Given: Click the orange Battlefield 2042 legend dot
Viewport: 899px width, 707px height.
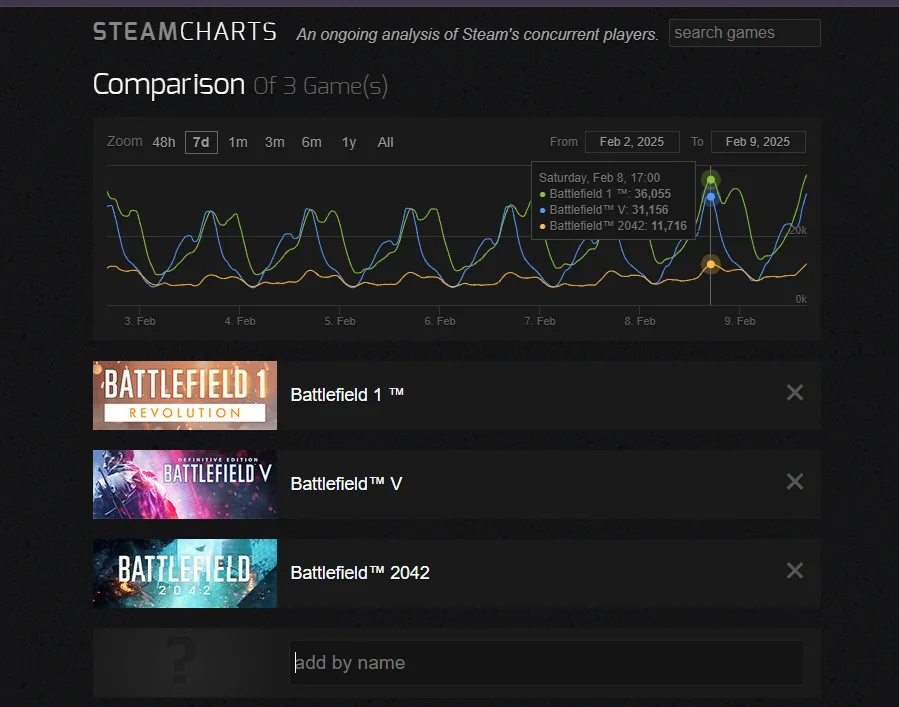Looking at the screenshot, I should click(540, 226).
